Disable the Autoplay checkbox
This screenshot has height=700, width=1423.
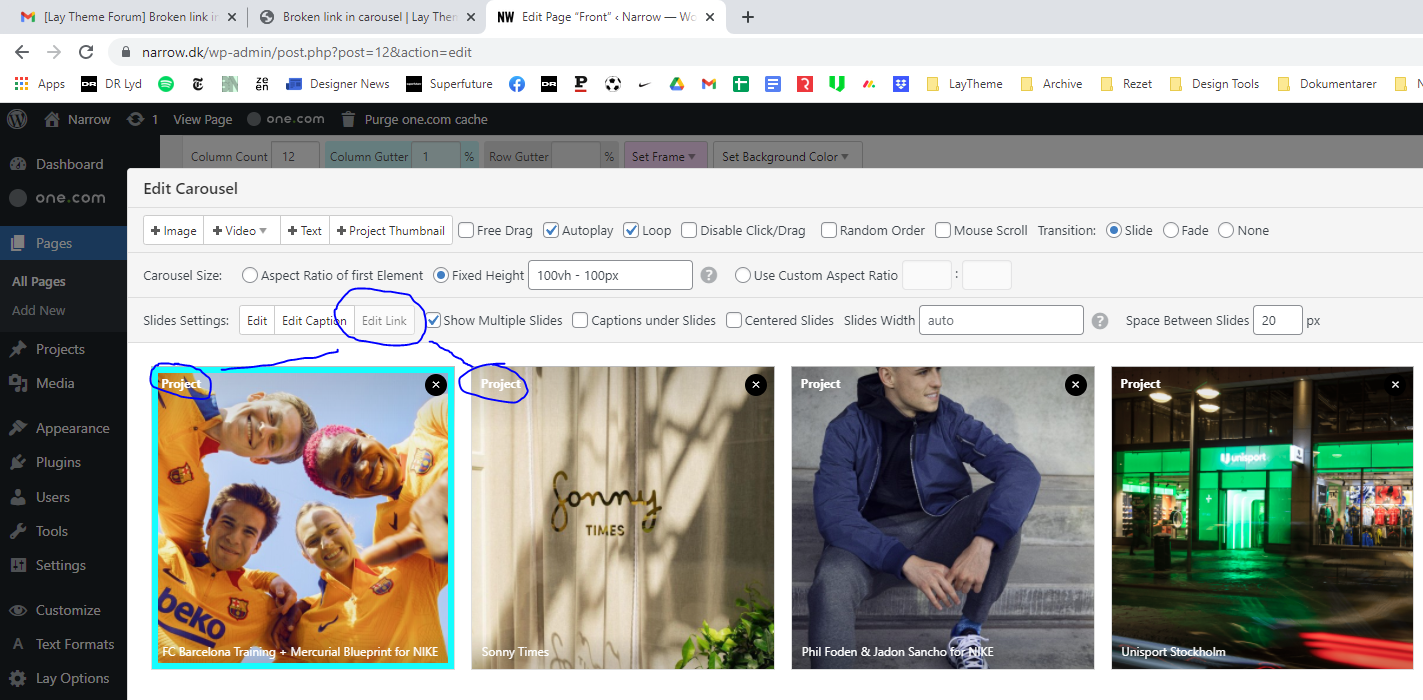click(551, 230)
